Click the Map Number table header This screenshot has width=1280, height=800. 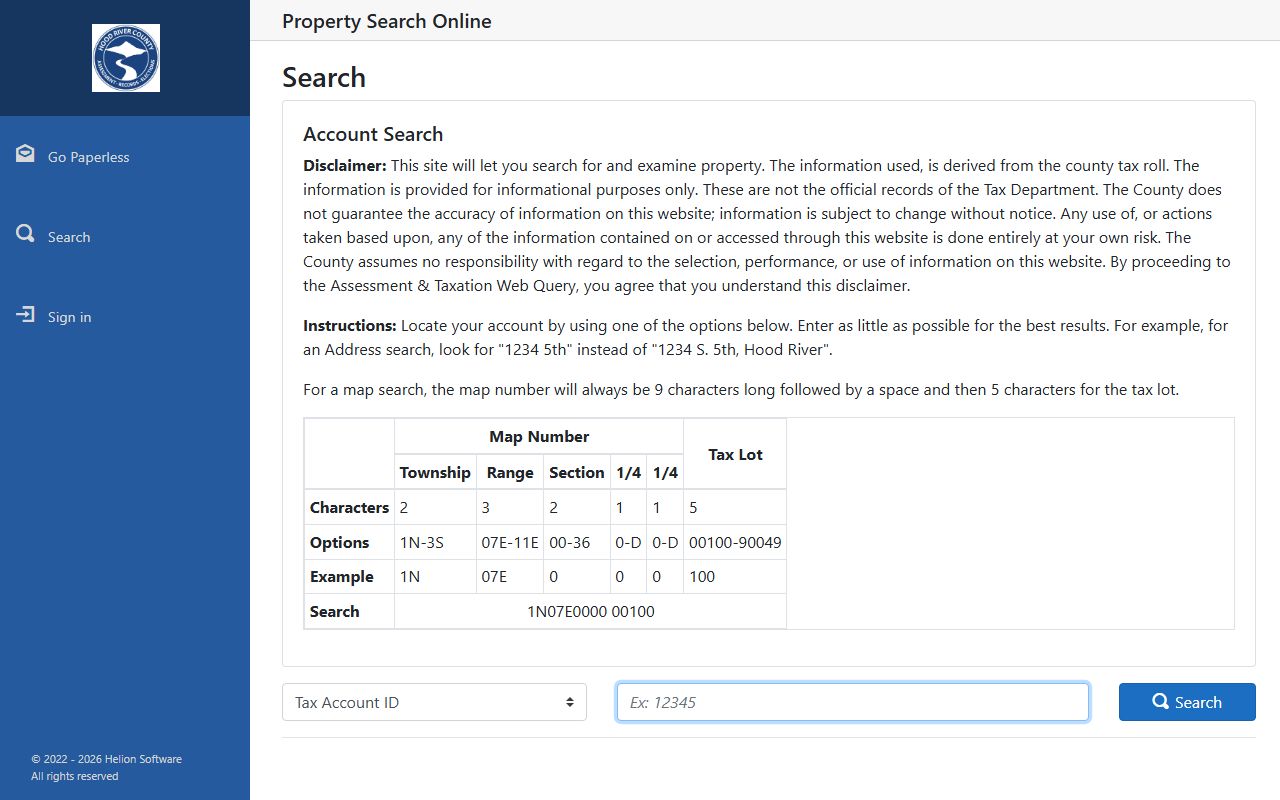(x=539, y=436)
